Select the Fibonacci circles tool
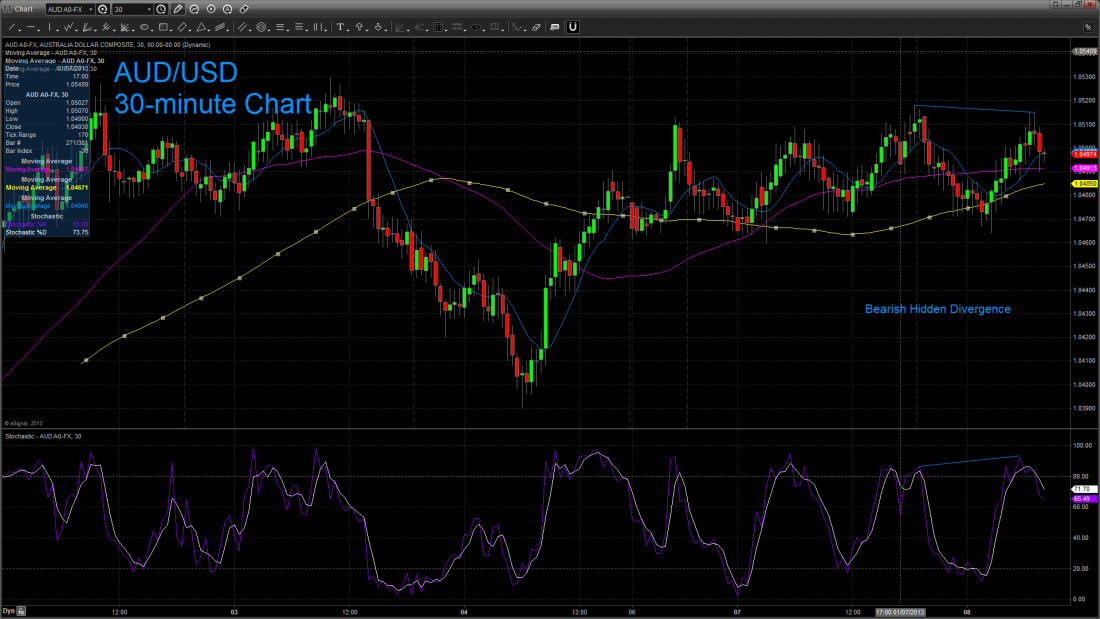1100x619 pixels. (260, 26)
